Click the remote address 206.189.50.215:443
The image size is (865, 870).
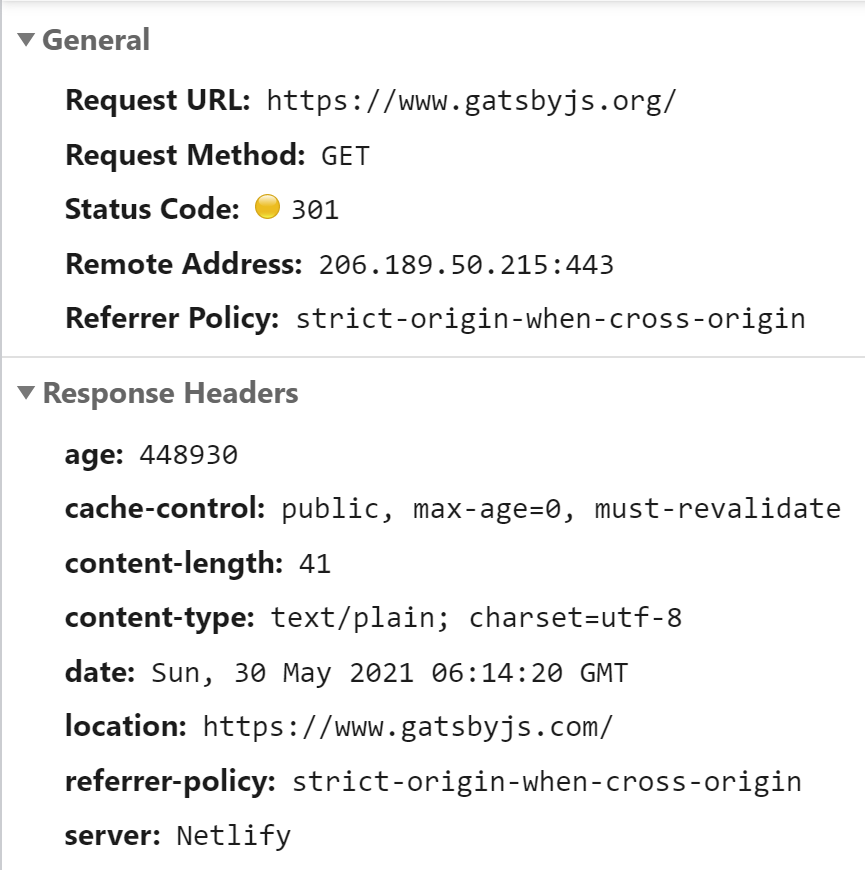[x=466, y=264]
